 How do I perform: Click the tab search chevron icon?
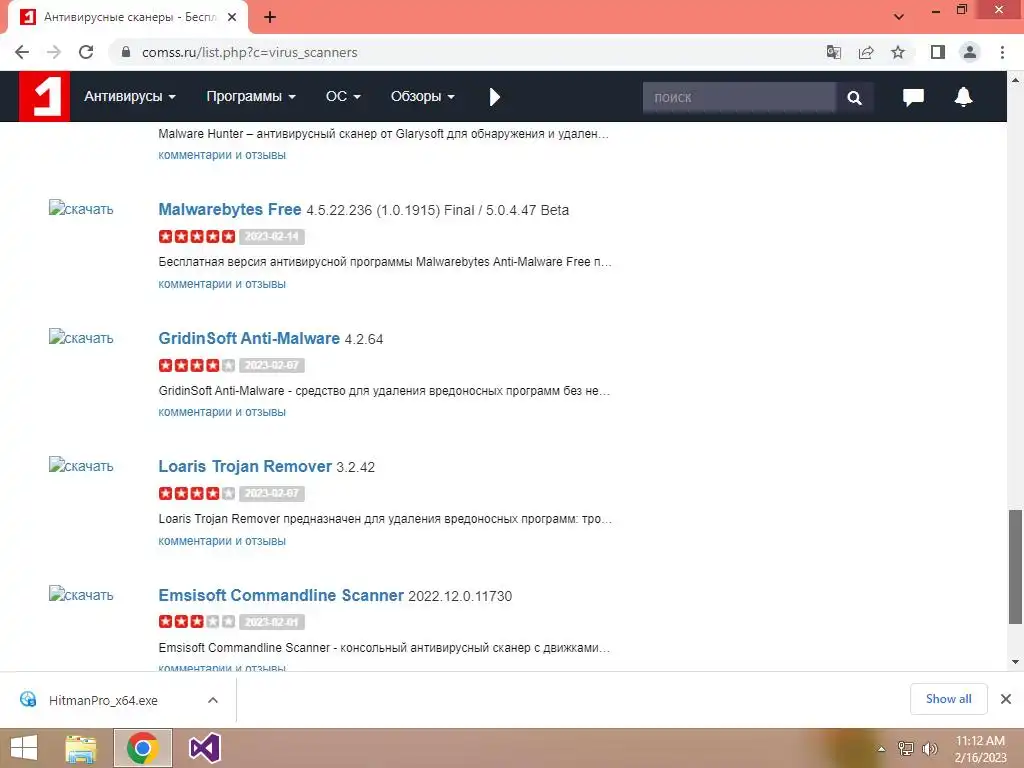tap(899, 17)
